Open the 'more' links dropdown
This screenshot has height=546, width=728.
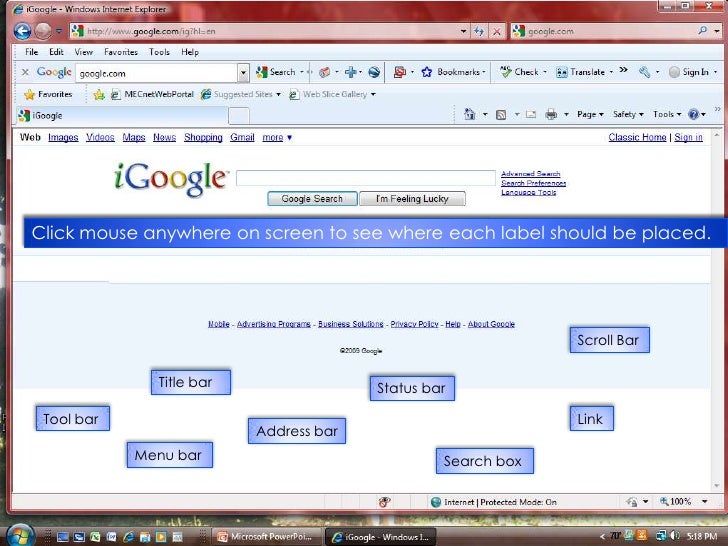click(x=277, y=137)
